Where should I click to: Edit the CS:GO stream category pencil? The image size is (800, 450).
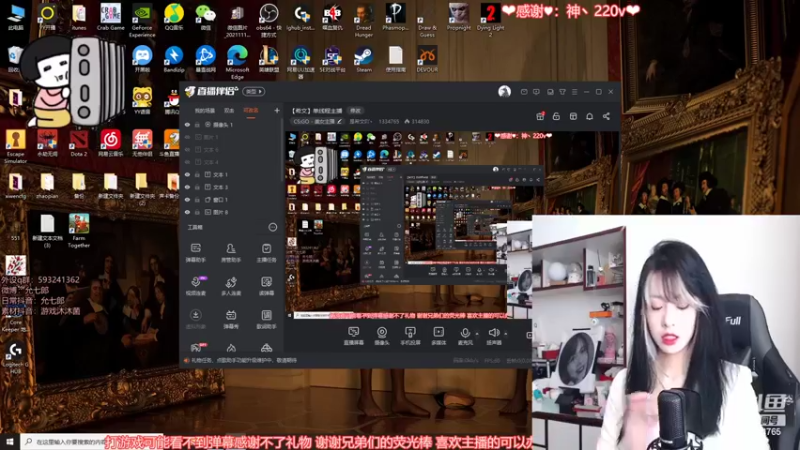[339, 121]
